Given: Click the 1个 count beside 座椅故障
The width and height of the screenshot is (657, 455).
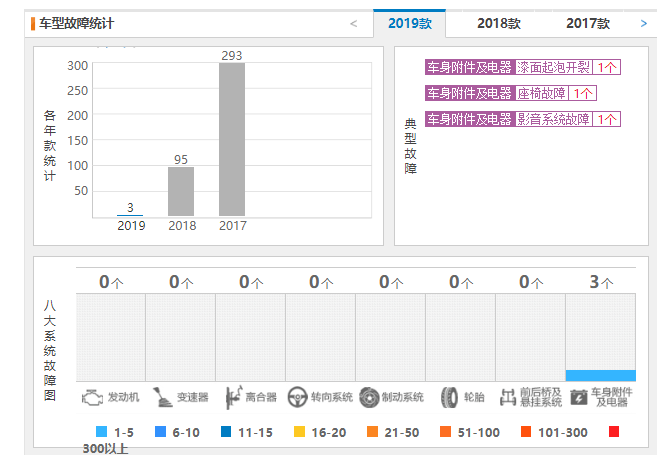Looking at the screenshot, I should (582, 93).
